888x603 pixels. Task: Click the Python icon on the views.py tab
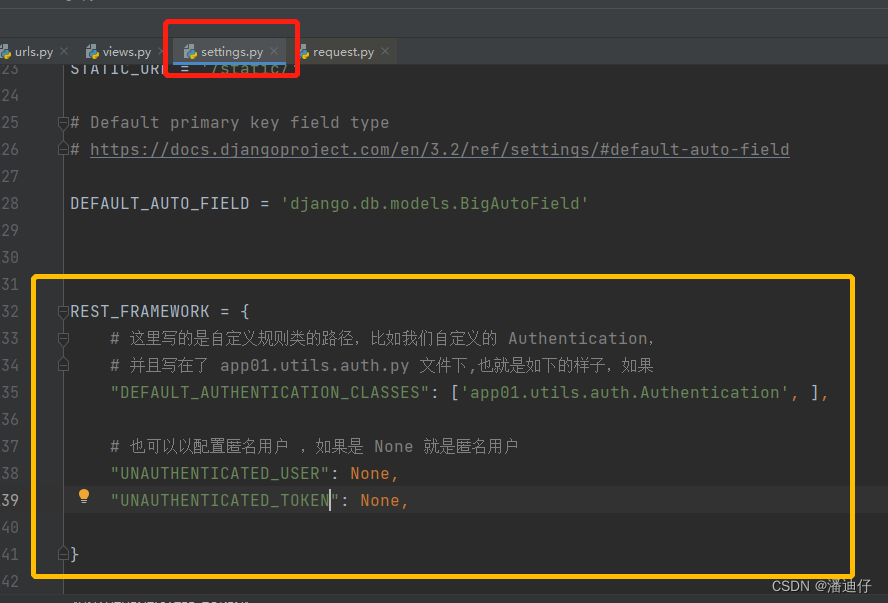[x=94, y=50]
